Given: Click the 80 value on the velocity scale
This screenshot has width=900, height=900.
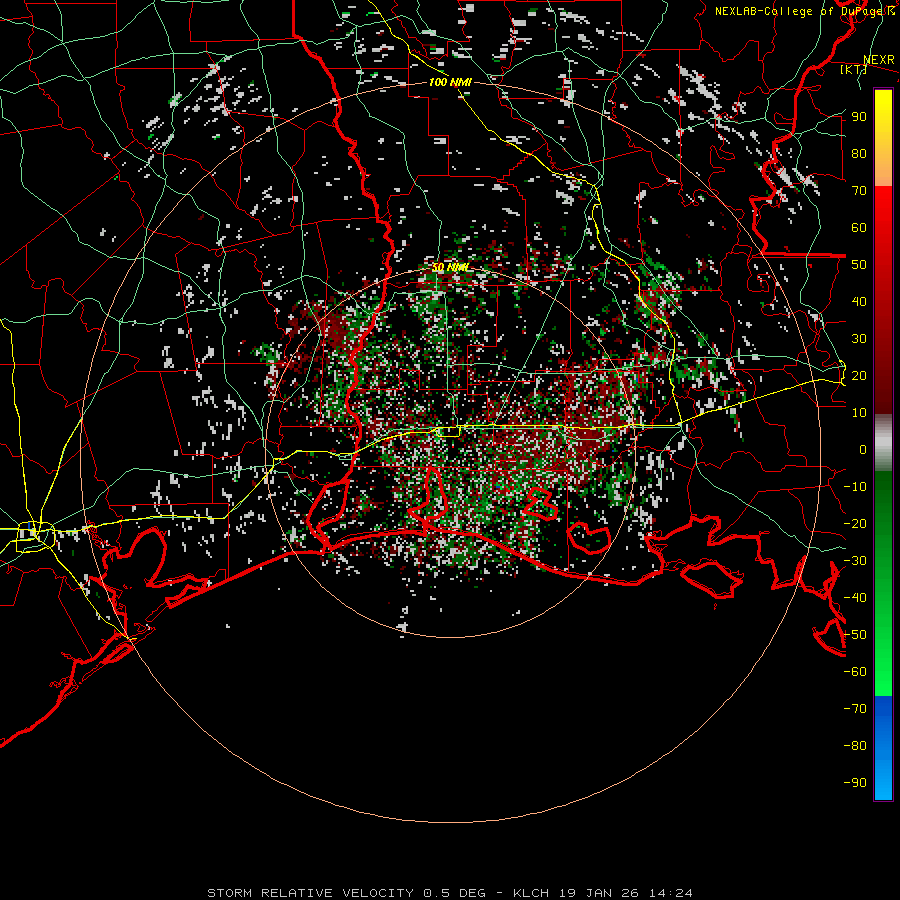Looking at the screenshot, I should click(859, 153).
